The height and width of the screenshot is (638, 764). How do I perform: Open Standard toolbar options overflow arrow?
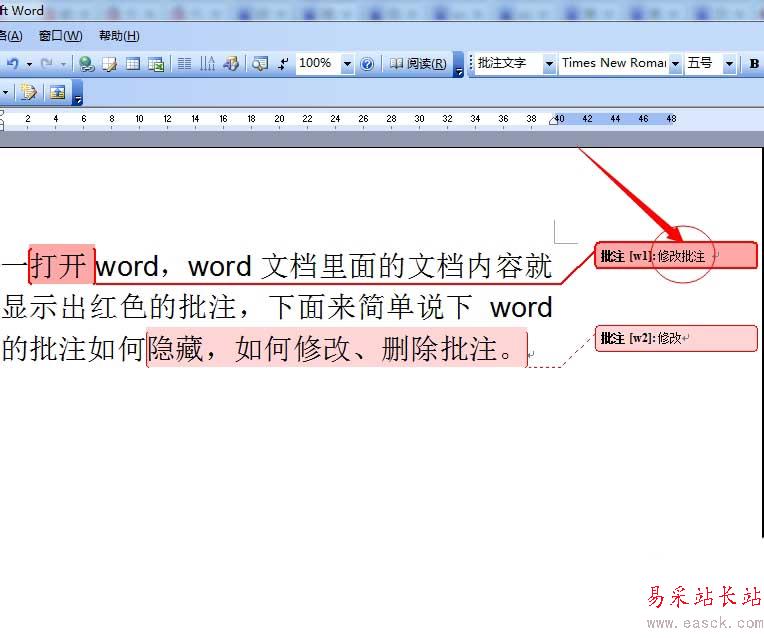458,65
